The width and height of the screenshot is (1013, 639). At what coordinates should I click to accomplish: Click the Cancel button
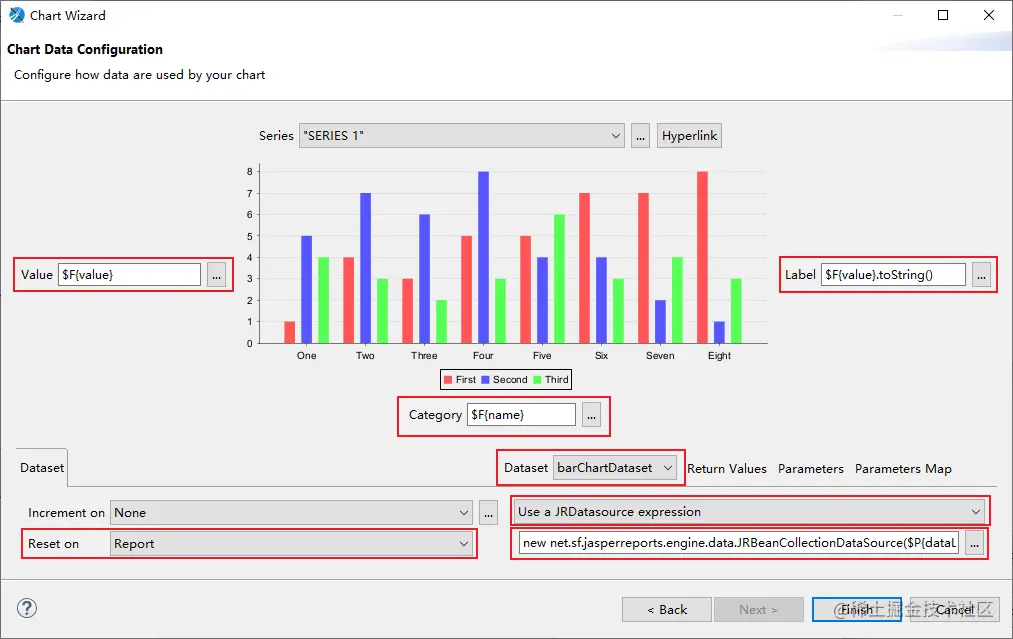click(954, 609)
